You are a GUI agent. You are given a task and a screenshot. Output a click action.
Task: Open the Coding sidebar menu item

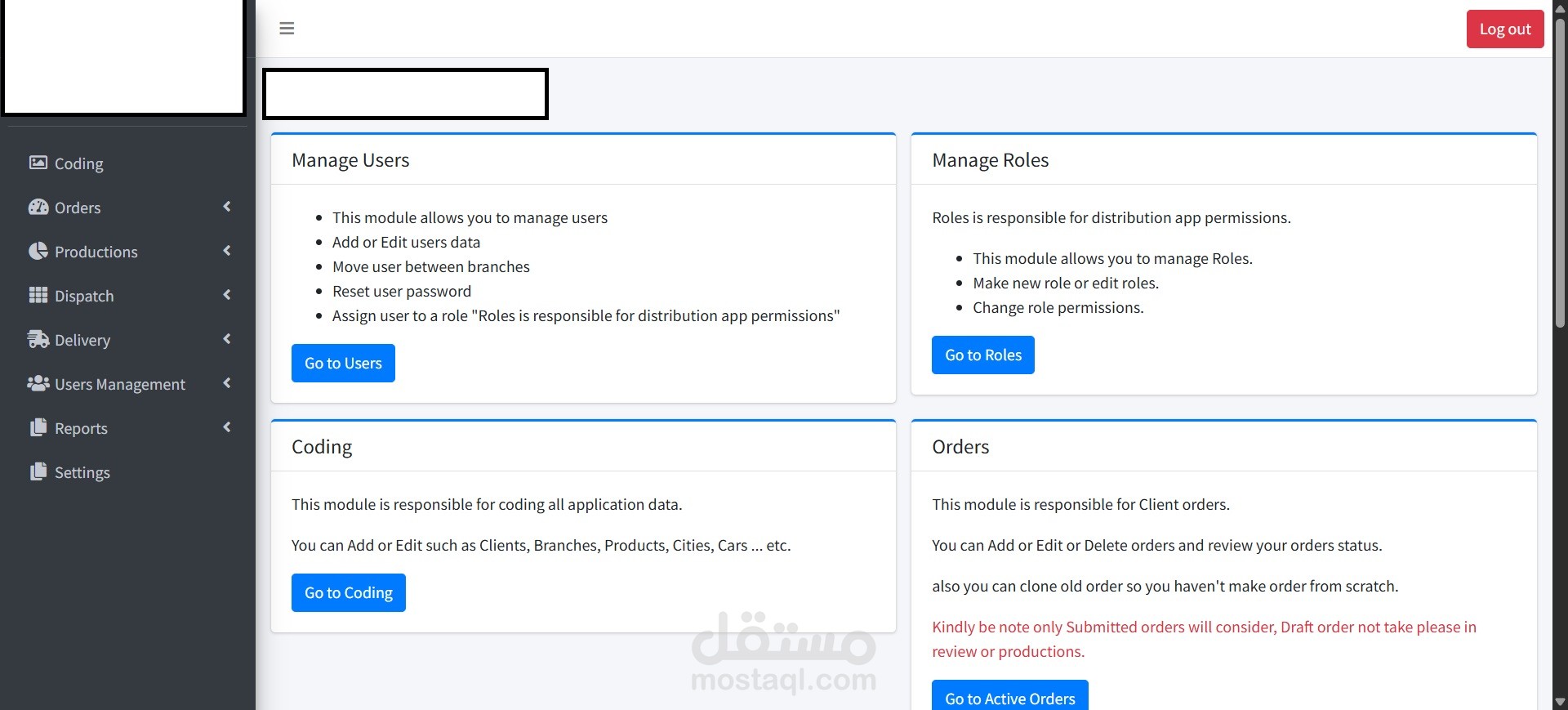click(127, 163)
